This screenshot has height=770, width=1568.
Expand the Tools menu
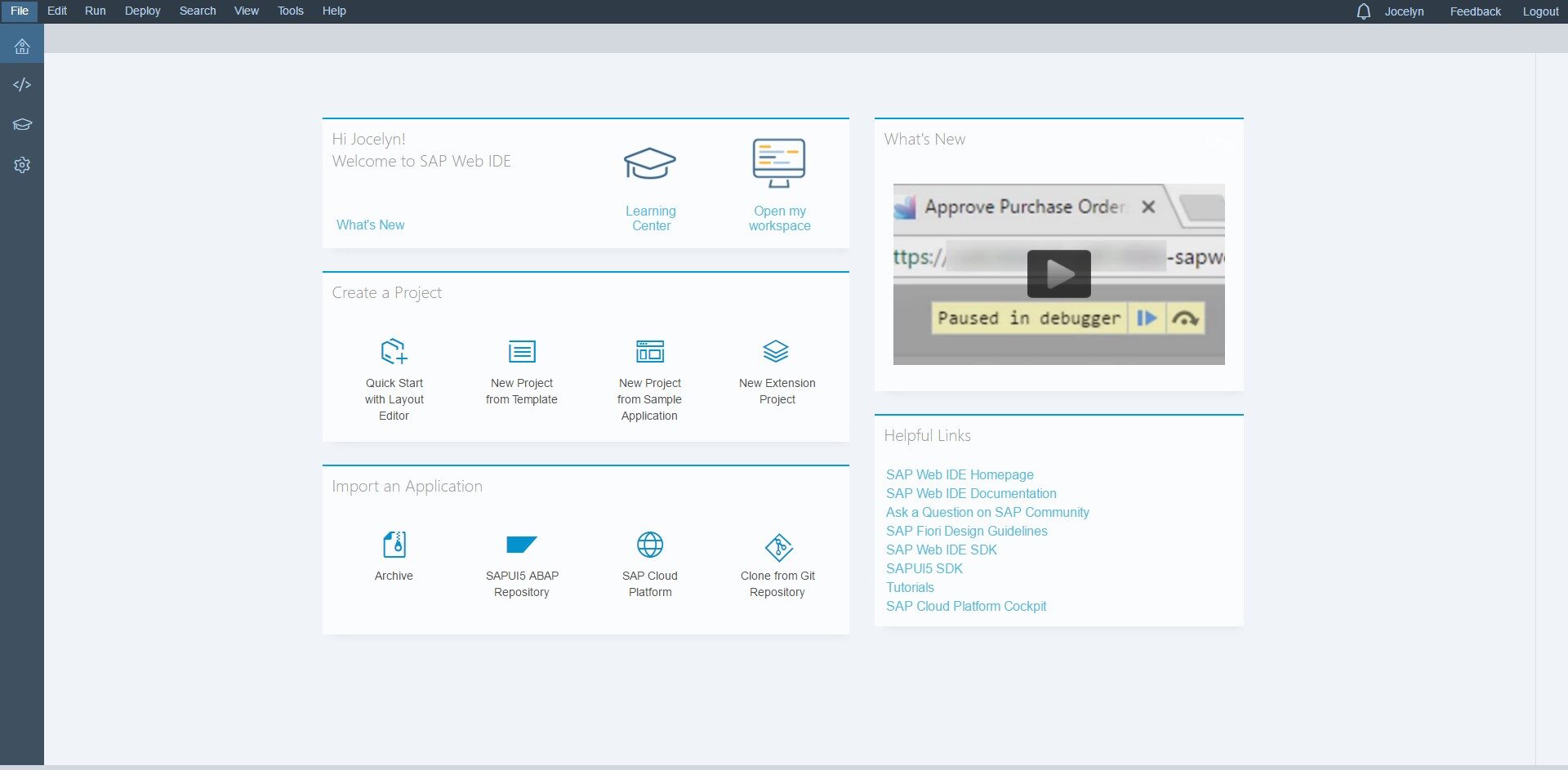point(290,11)
